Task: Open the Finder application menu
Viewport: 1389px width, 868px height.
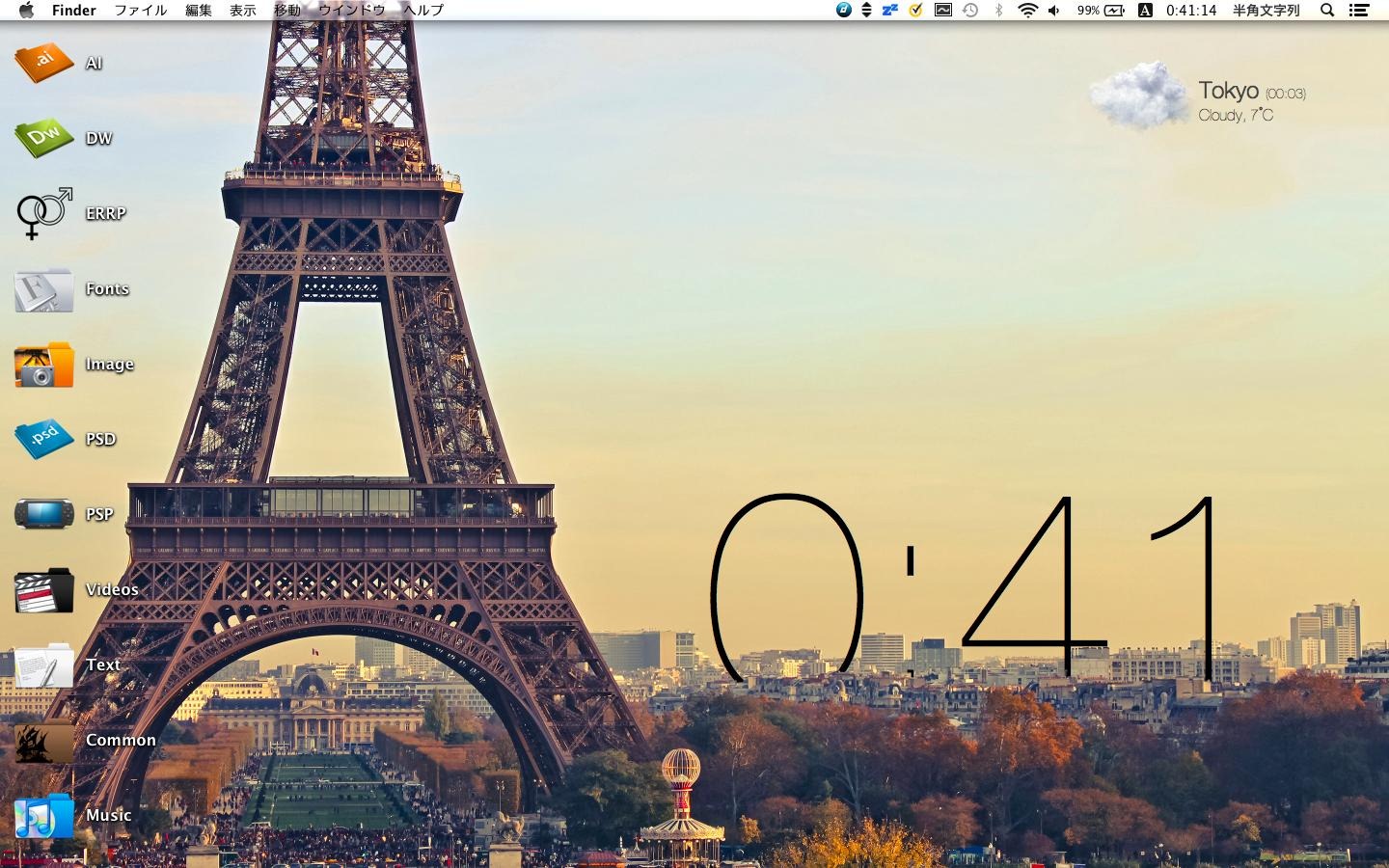Action: [74, 10]
